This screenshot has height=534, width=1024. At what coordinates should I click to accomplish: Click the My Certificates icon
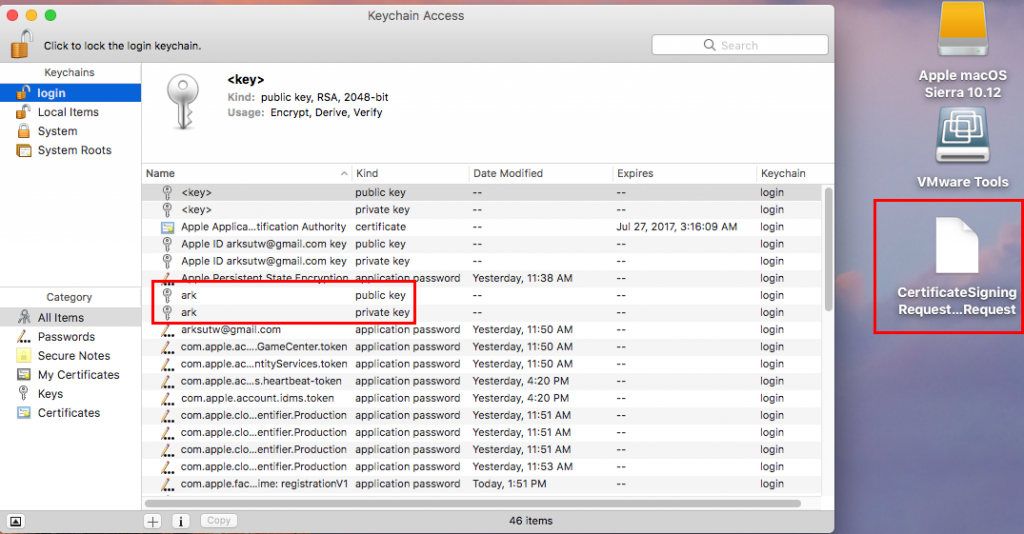coord(24,374)
